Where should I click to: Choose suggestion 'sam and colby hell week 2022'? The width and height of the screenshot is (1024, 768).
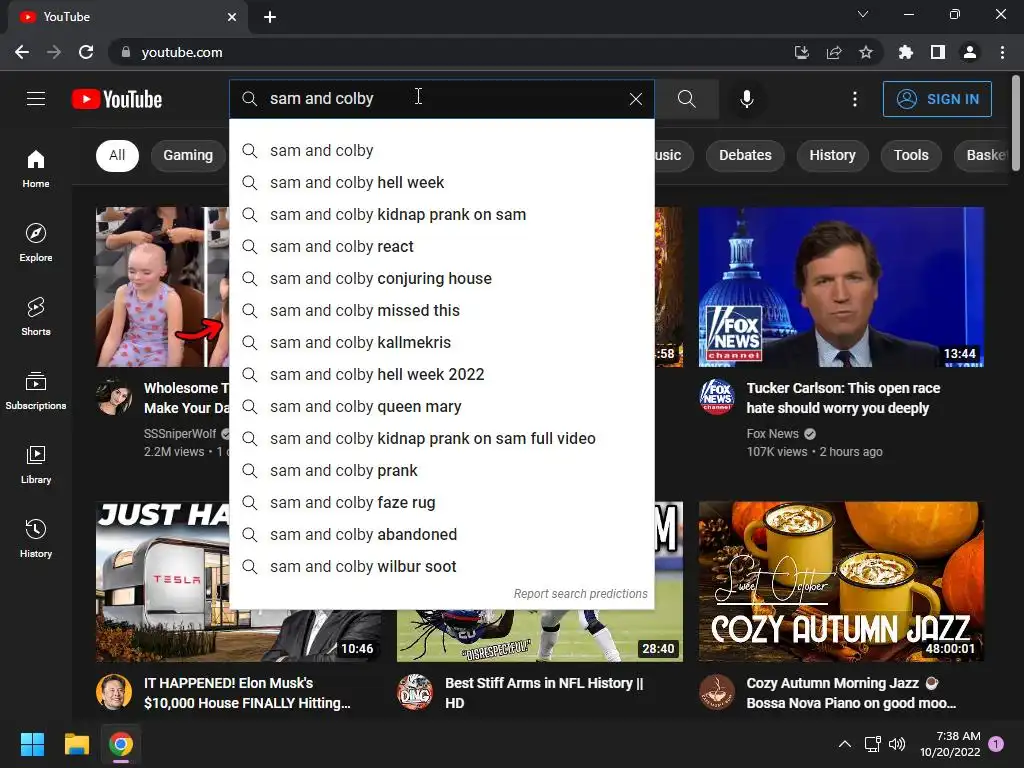(442, 375)
